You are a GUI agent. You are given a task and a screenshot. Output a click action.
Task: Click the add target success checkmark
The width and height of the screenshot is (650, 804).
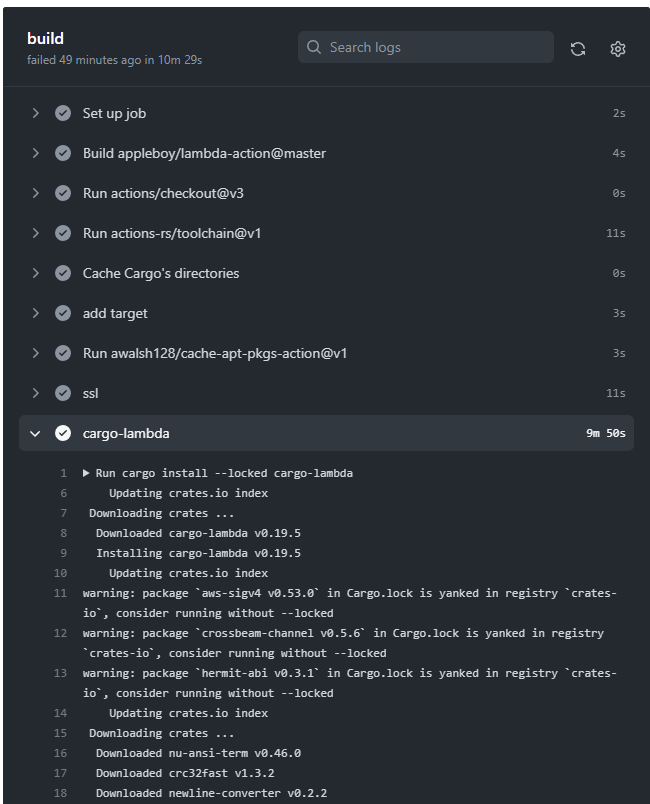pos(63,313)
